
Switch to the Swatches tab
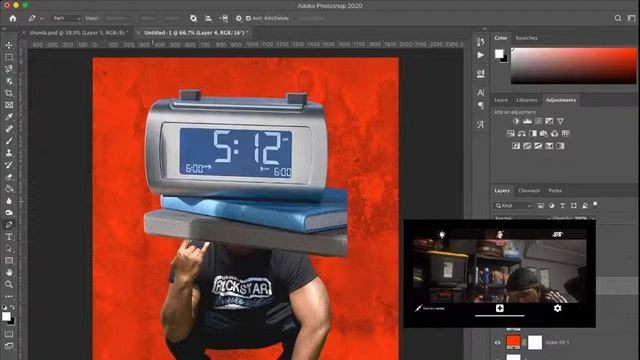coord(526,38)
